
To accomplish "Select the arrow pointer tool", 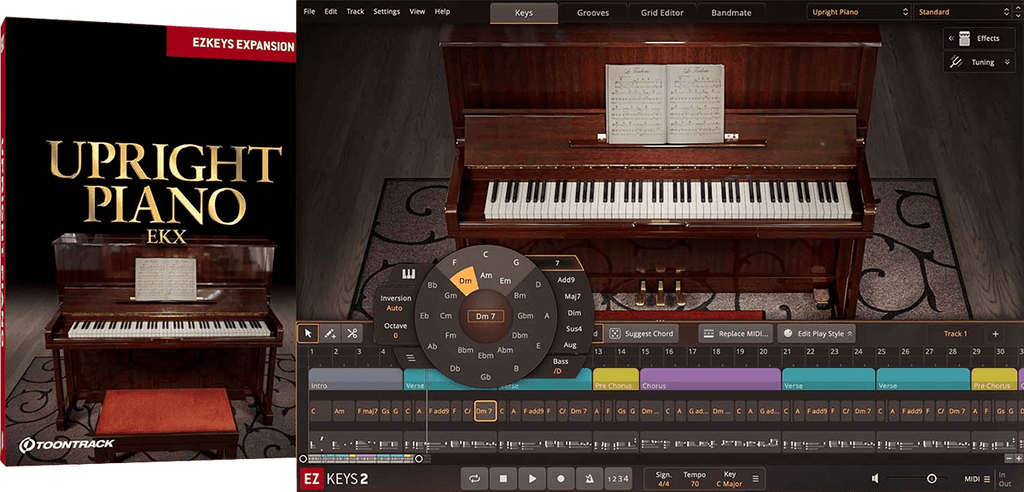I will tap(308, 333).
